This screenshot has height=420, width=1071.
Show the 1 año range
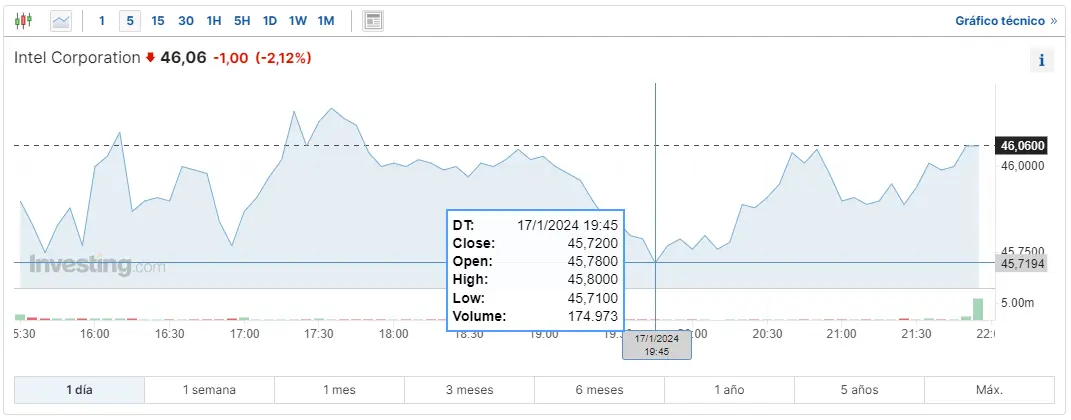(729, 390)
